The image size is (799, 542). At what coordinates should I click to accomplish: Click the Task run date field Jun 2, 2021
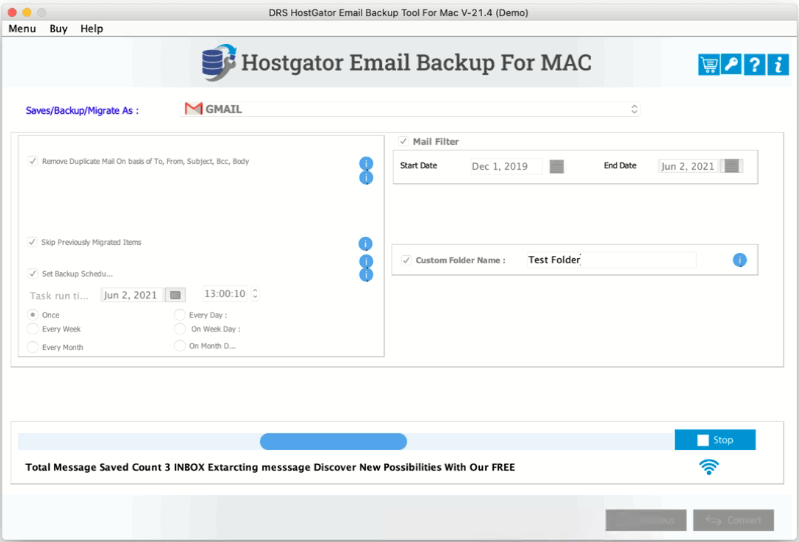[132, 295]
